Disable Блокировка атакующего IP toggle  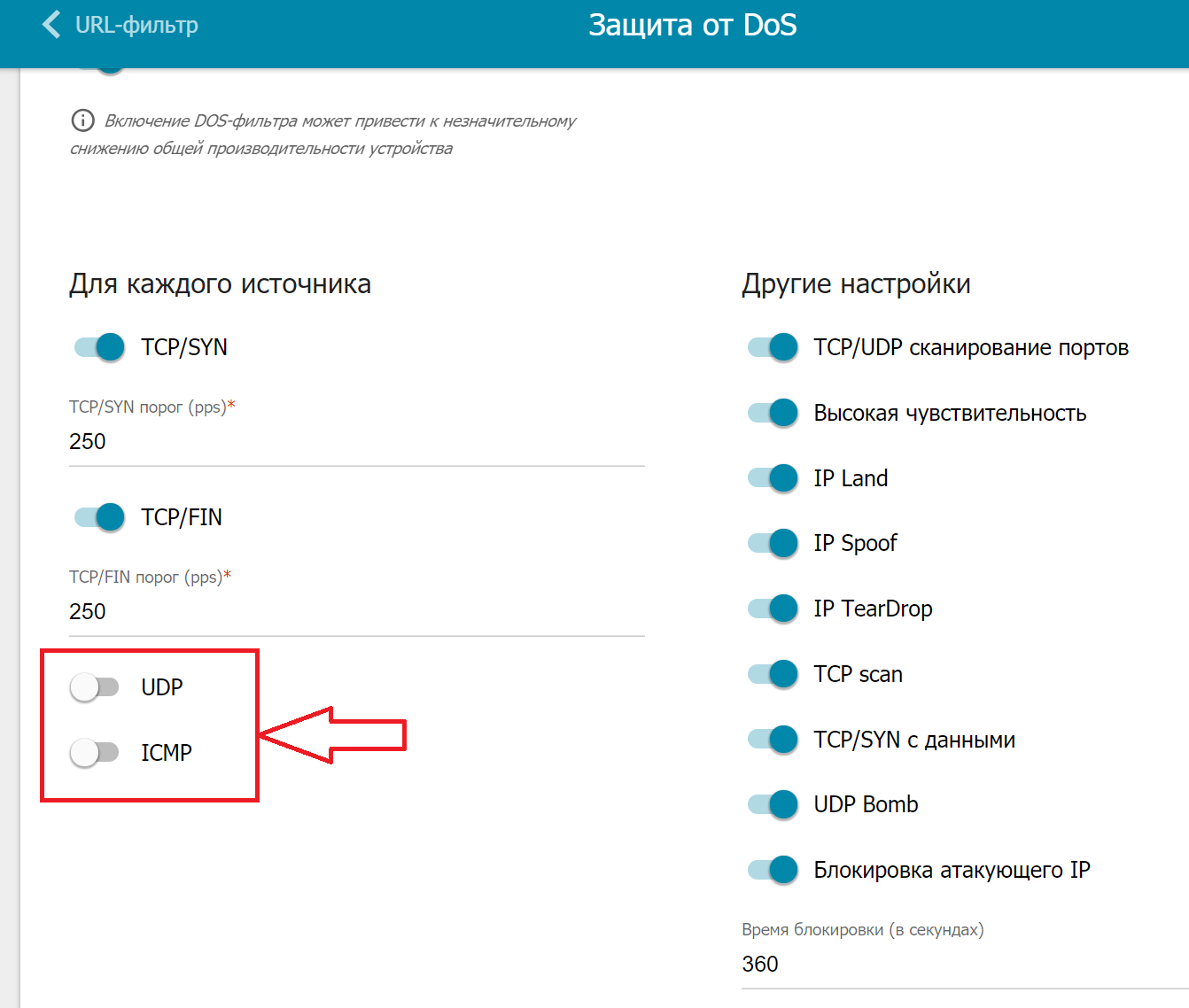(773, 870)
